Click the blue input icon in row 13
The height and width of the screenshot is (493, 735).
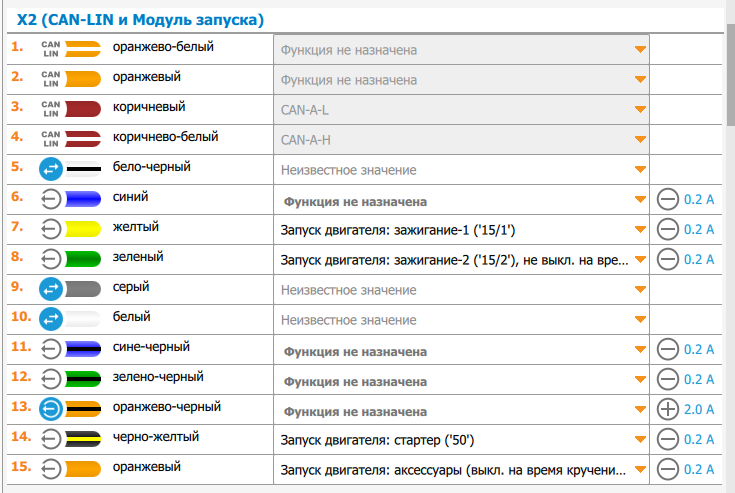51,409
